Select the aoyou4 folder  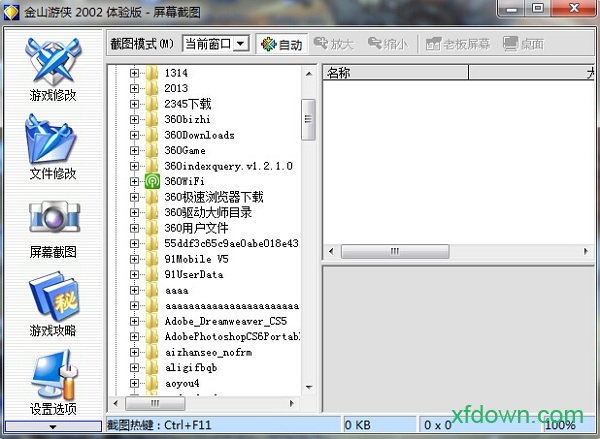[182, 383]
